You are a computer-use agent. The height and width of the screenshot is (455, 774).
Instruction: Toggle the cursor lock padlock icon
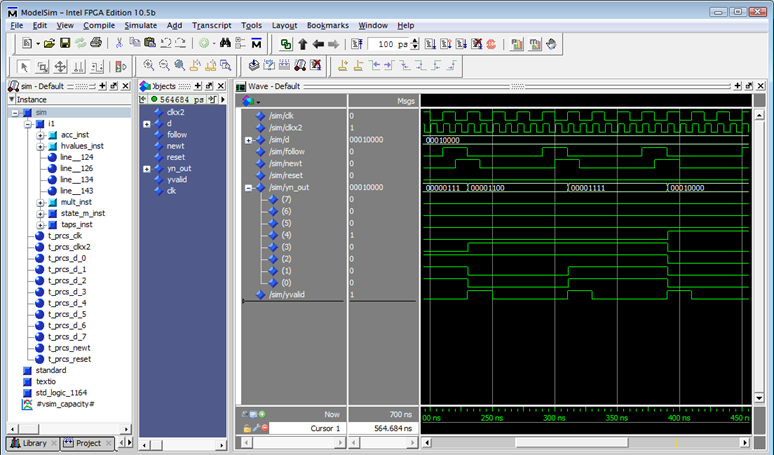coord(246,428)
